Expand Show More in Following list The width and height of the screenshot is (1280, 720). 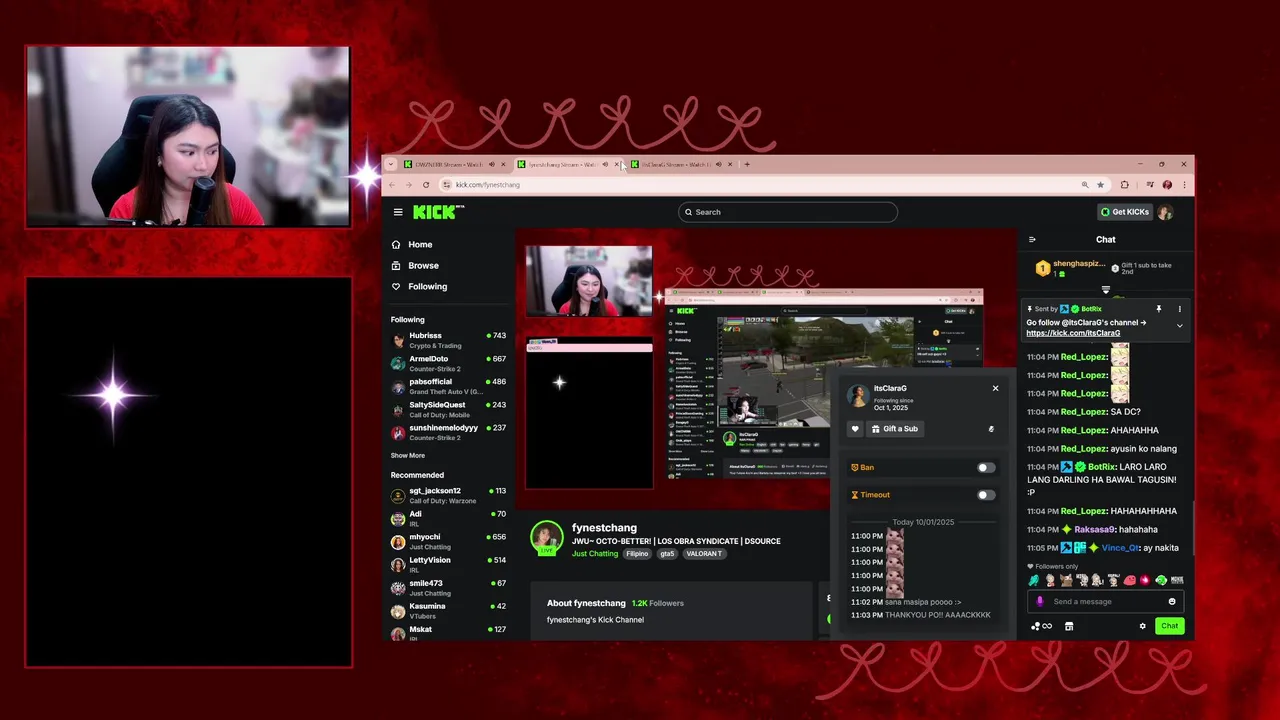(408, 455)
